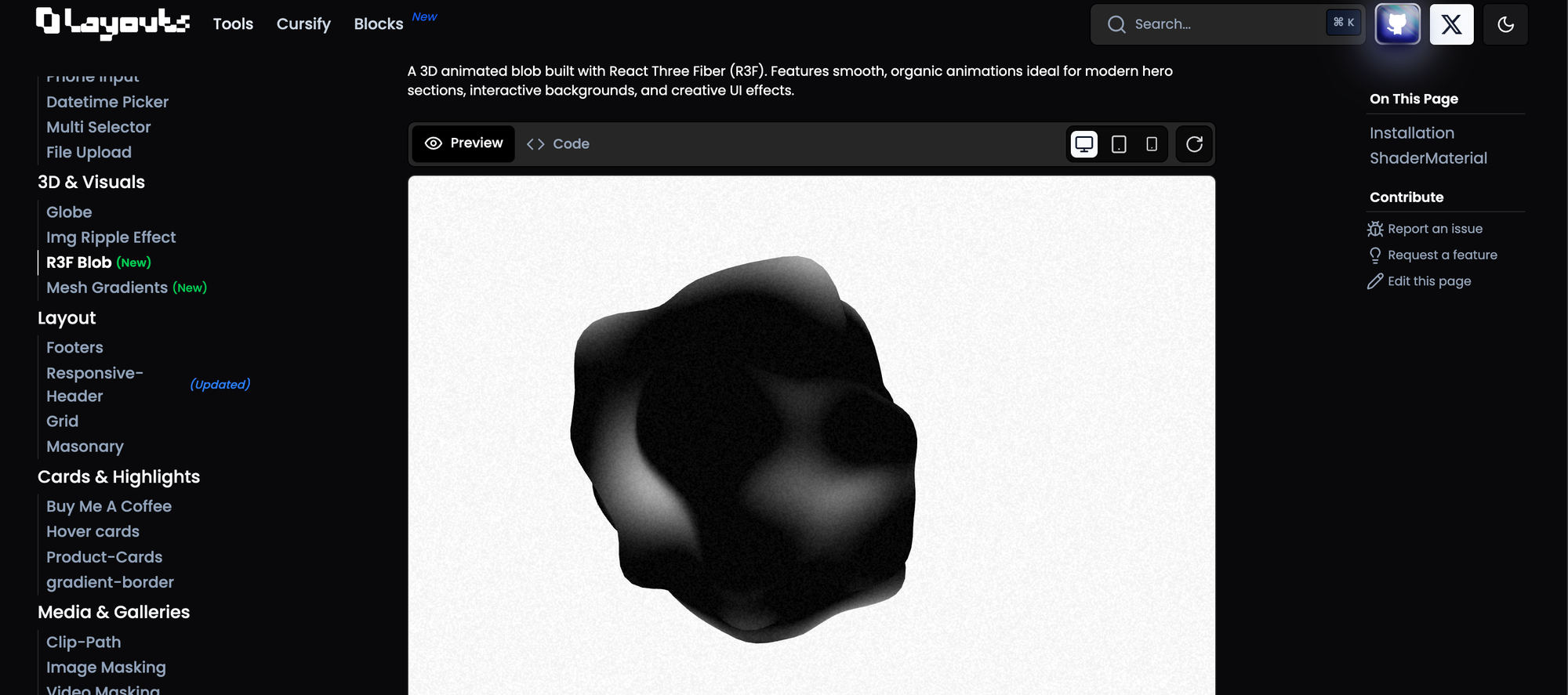1568x695 pixels.
Task: Open the Cursify page
Action: pyautogui.click(x=303, y=24)
